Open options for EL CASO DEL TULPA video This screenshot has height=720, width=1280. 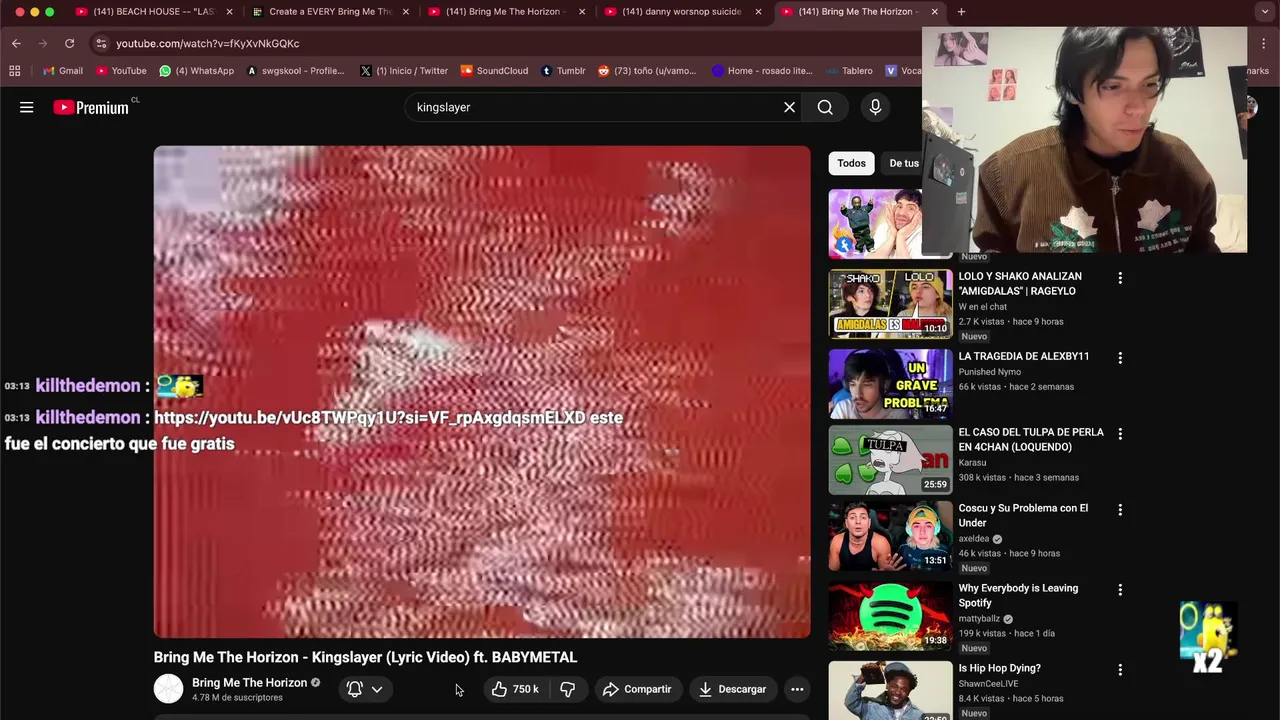pos(1120,434)
